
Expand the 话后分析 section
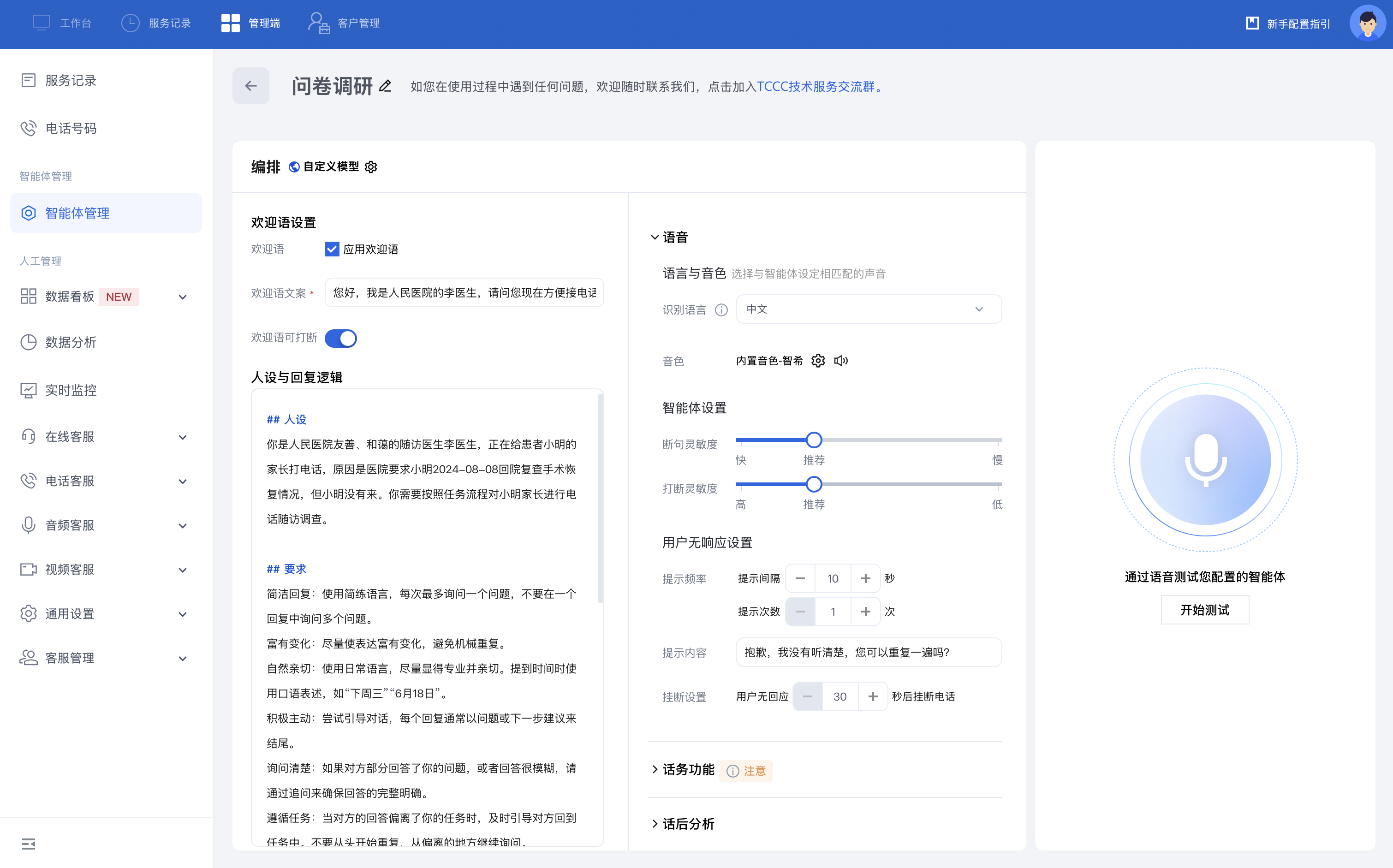coord(688,824)
